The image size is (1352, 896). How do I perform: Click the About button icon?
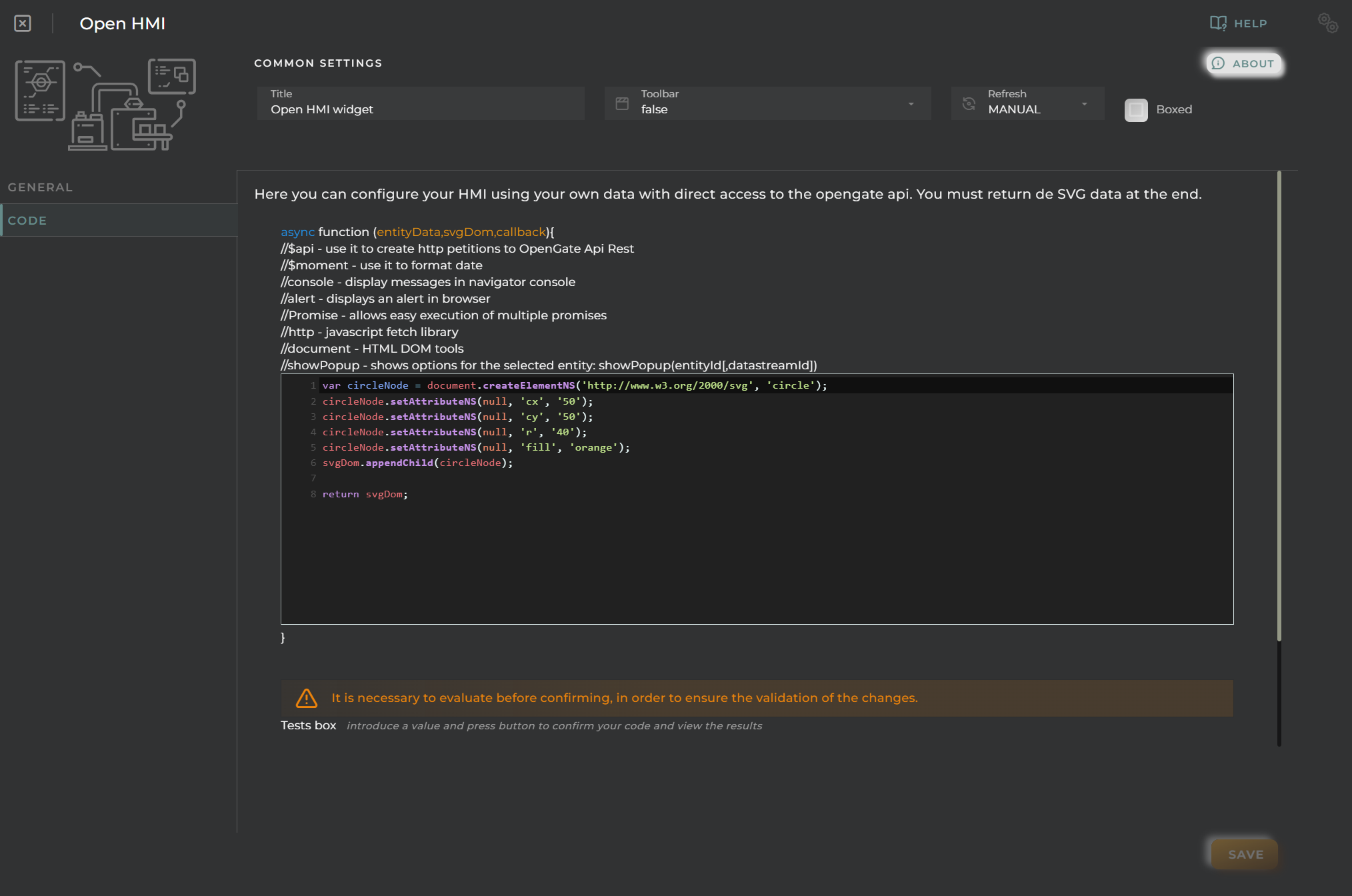point(1219,63)
